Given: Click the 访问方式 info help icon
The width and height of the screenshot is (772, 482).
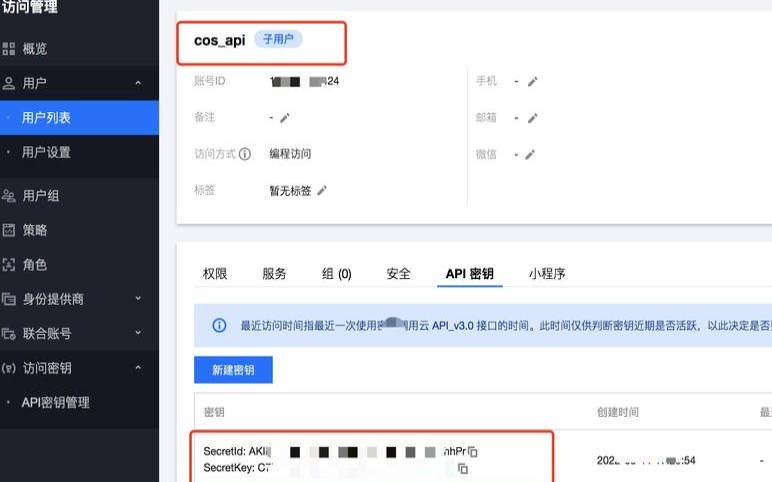Looking at the screenshot, I should coord(245,154).
